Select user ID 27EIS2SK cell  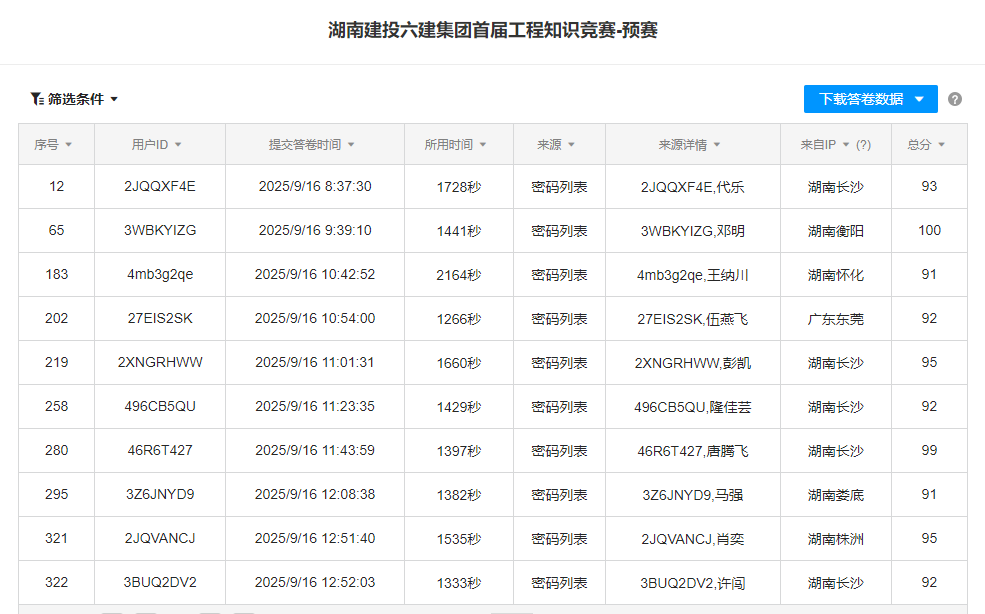[160, 319]
